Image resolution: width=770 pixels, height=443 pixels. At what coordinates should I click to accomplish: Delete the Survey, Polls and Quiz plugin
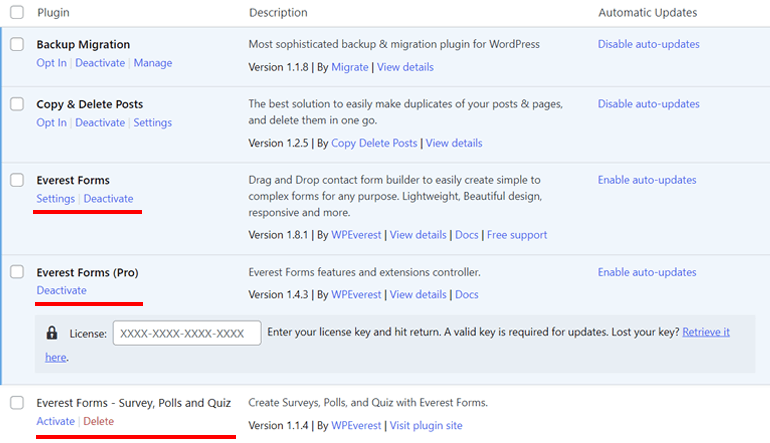coord(98,421)
